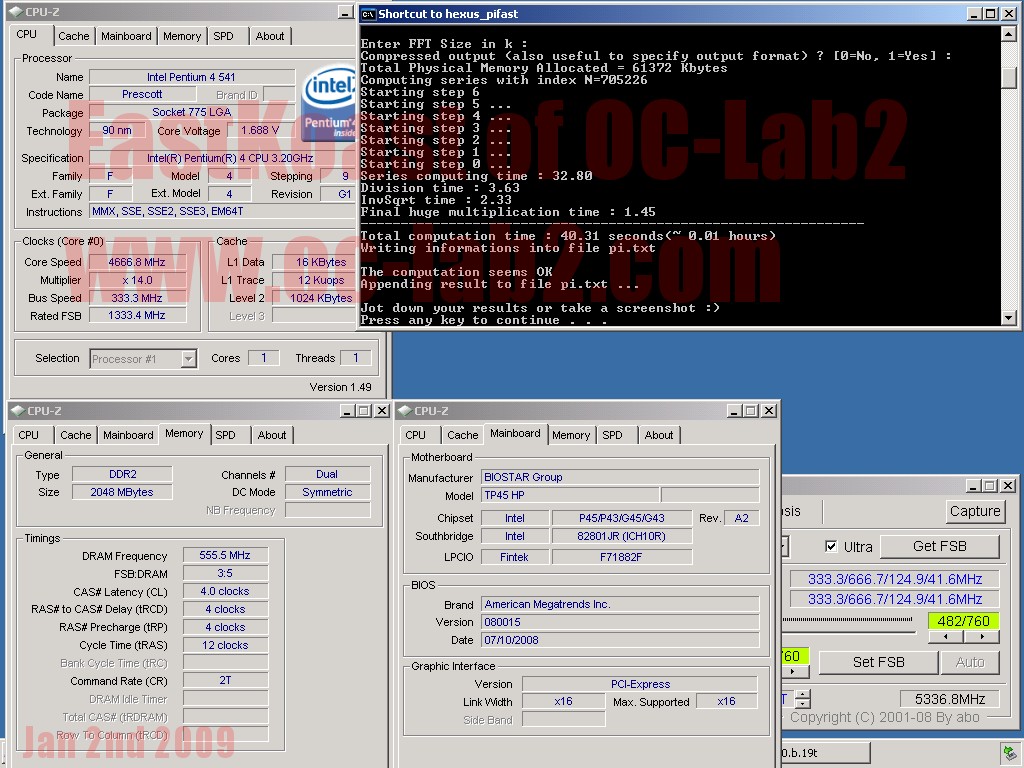
Task: Click the title icon of the Memory CPU-Z window
Action: pos(18,410)
